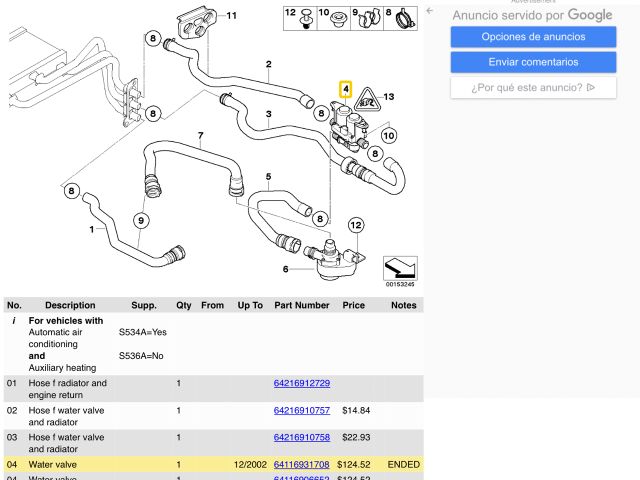
Task: Click callout number 7 on the diagram
Action: (x=200, y=136)
